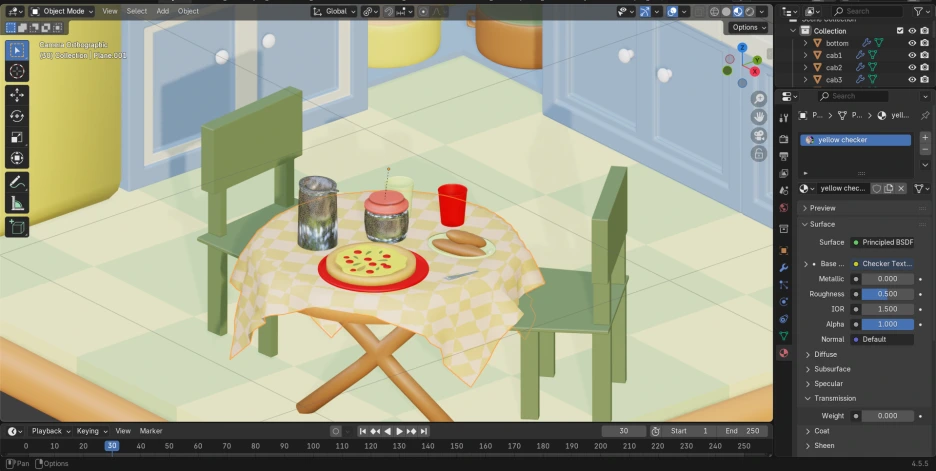Open the Object menu
Screen dimensions: 936x471
[188, 11]
